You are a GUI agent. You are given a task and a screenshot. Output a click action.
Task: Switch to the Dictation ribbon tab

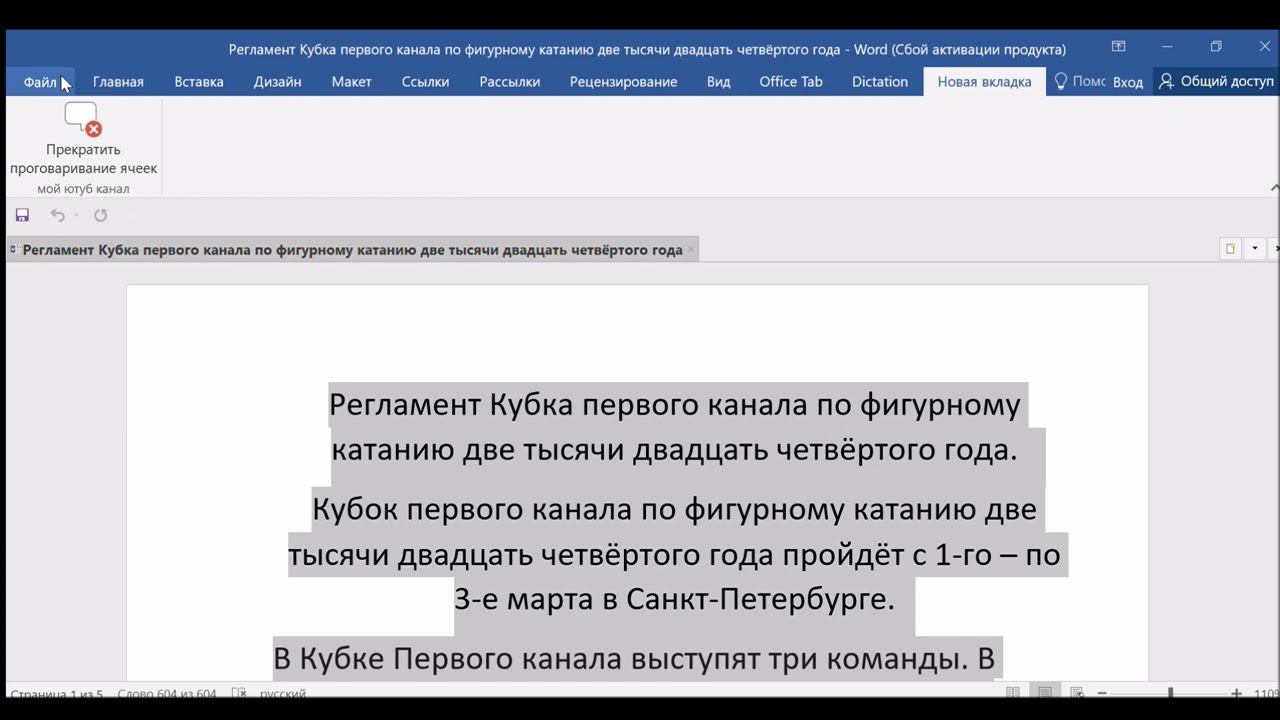(x=880, y=82)
